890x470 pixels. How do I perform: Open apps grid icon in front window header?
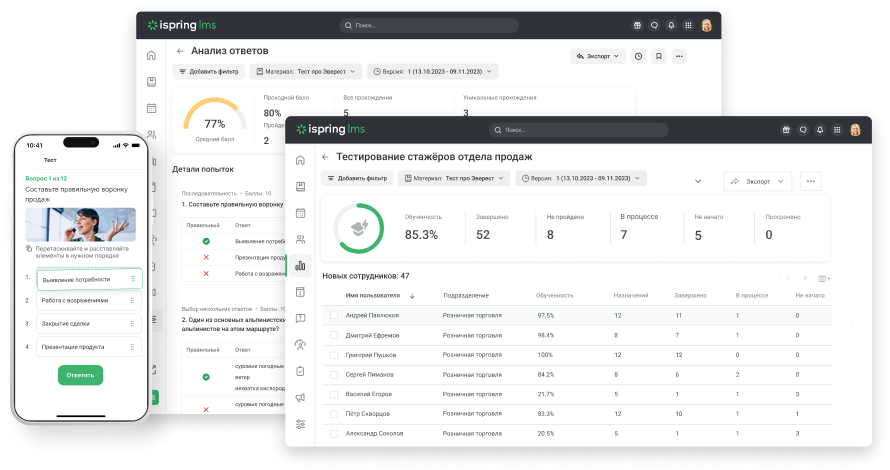(x=837, y=130)
